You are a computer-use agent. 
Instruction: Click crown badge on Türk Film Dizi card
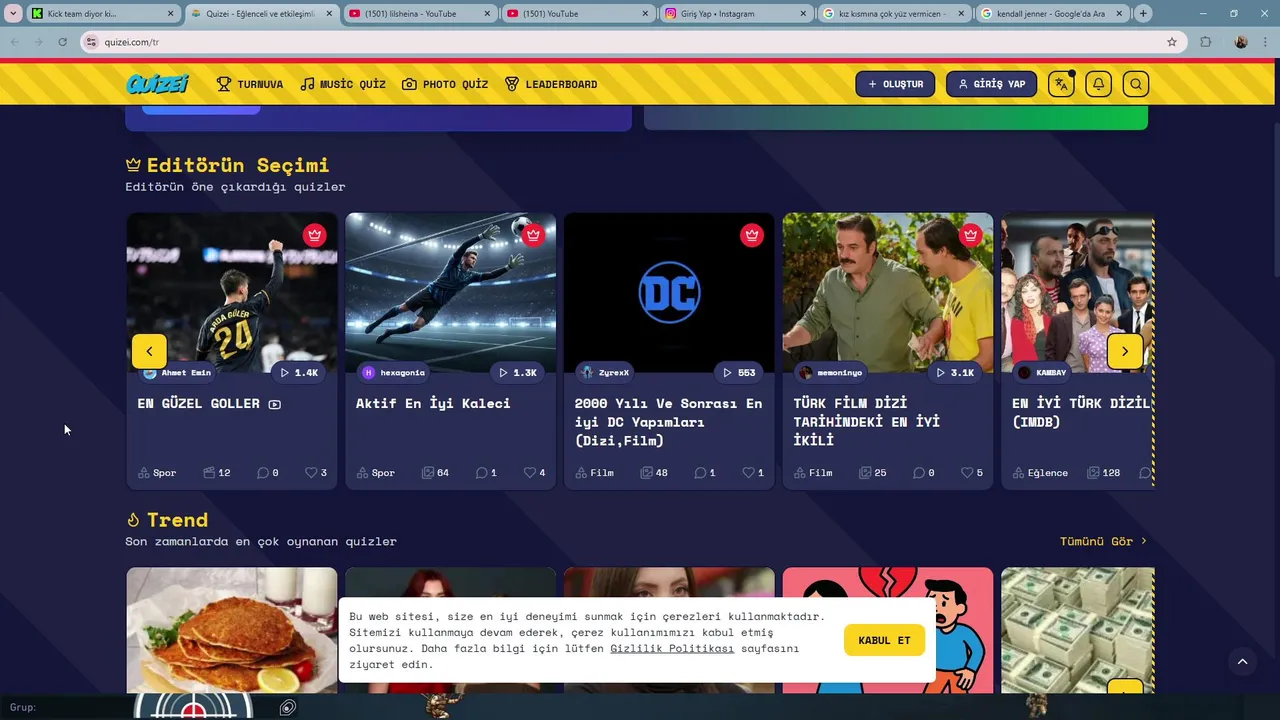coord(970,235)
